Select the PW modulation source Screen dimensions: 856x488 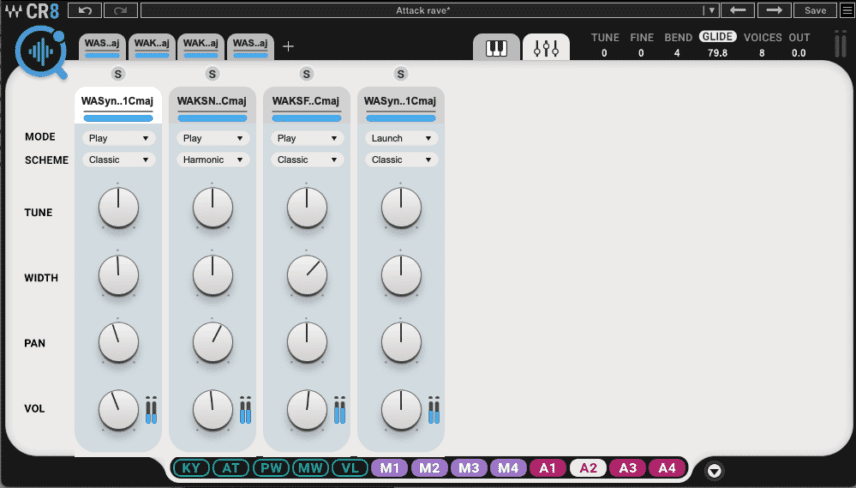tap(271, 468)
